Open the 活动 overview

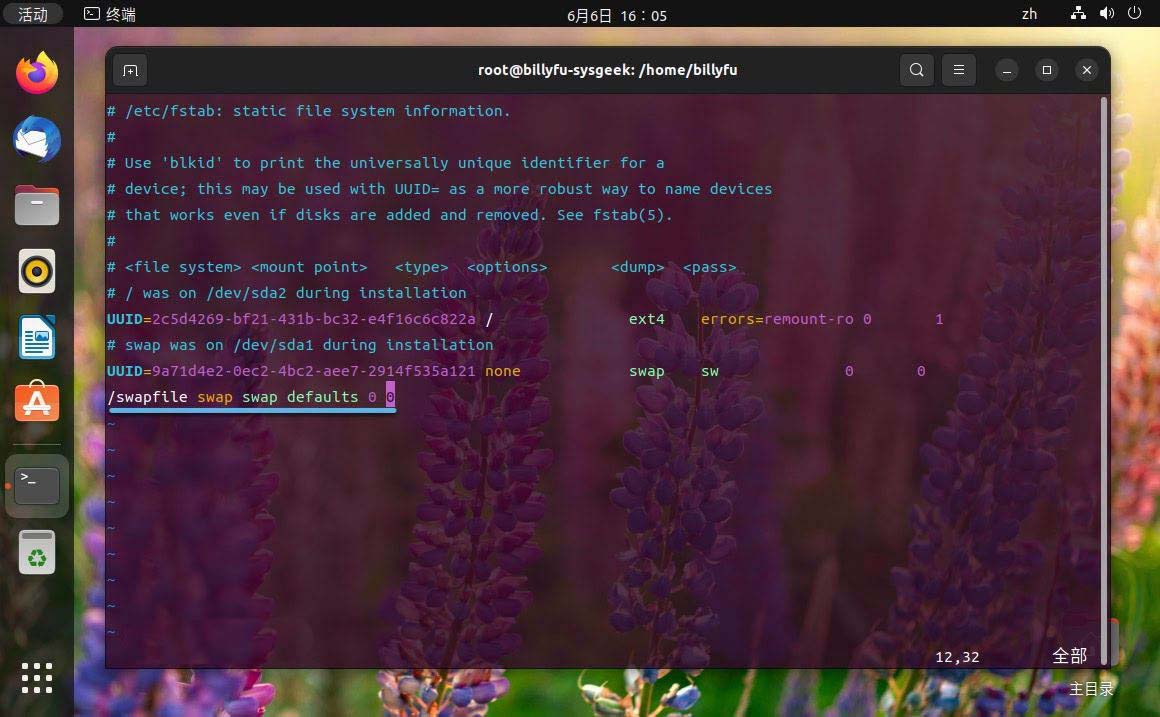[x=33, y=14]
